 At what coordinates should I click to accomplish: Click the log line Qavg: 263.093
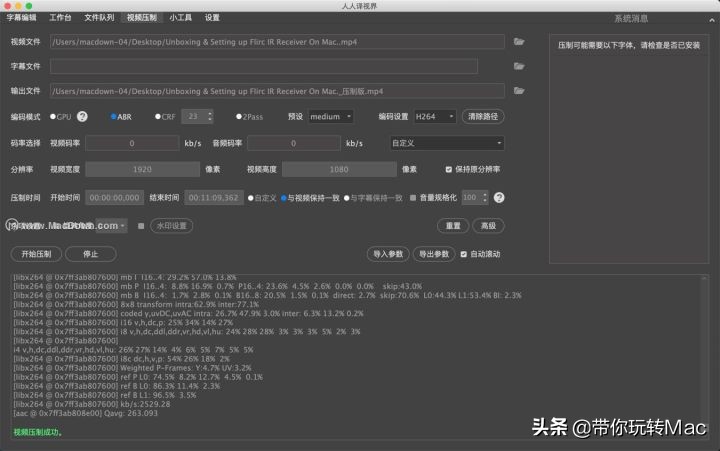point(85,413)
